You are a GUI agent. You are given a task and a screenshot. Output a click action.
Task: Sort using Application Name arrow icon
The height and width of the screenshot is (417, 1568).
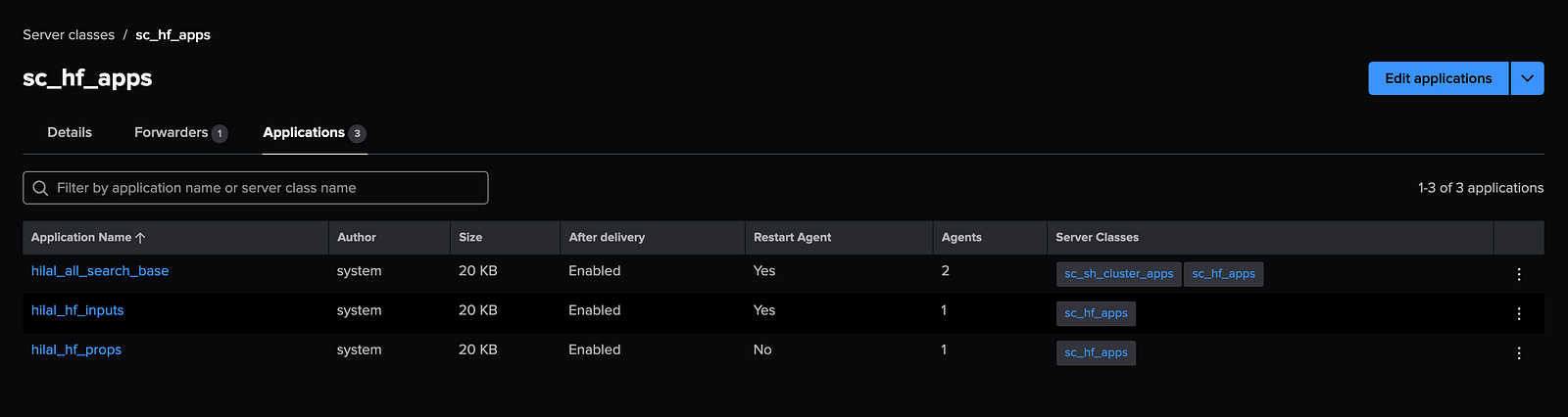pos(140,238)
